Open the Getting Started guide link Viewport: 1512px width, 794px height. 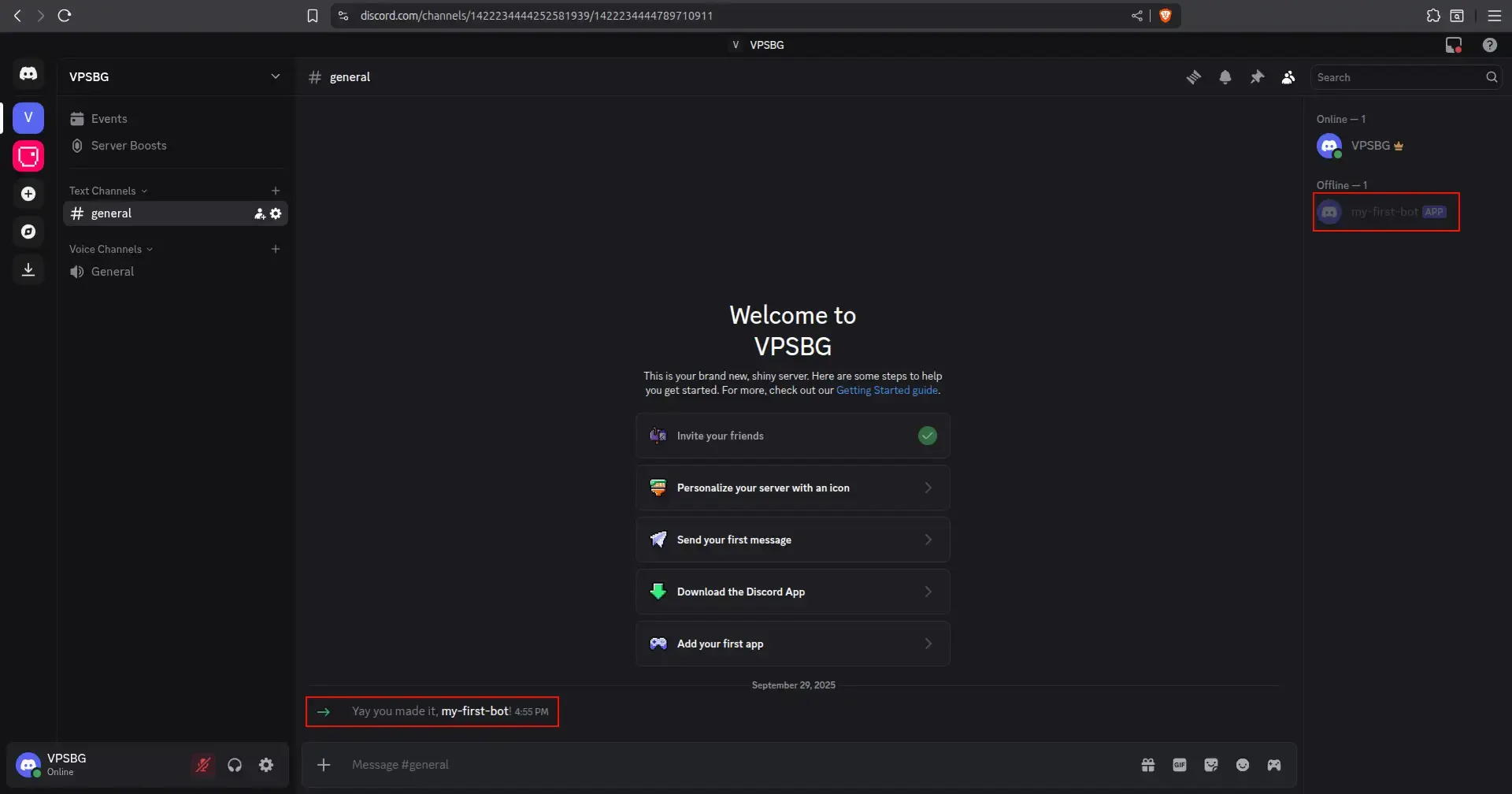(887, 391)
